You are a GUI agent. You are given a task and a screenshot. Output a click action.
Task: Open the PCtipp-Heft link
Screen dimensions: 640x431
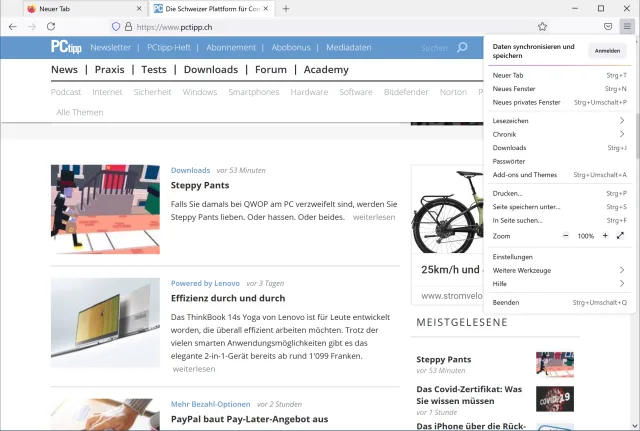(x=169, y=47)
